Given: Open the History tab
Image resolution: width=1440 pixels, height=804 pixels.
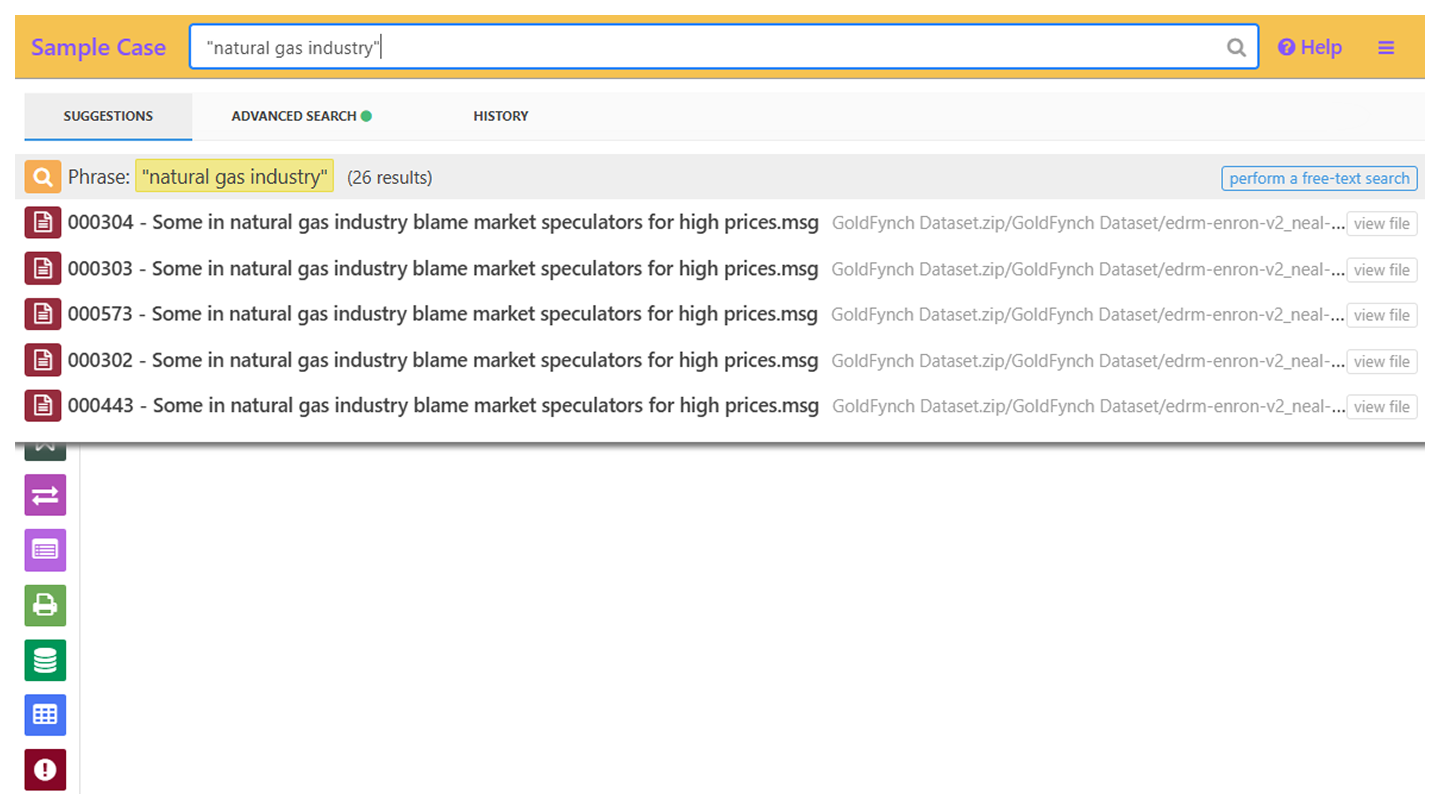Looking at the screenshot, I should [500, 116].
